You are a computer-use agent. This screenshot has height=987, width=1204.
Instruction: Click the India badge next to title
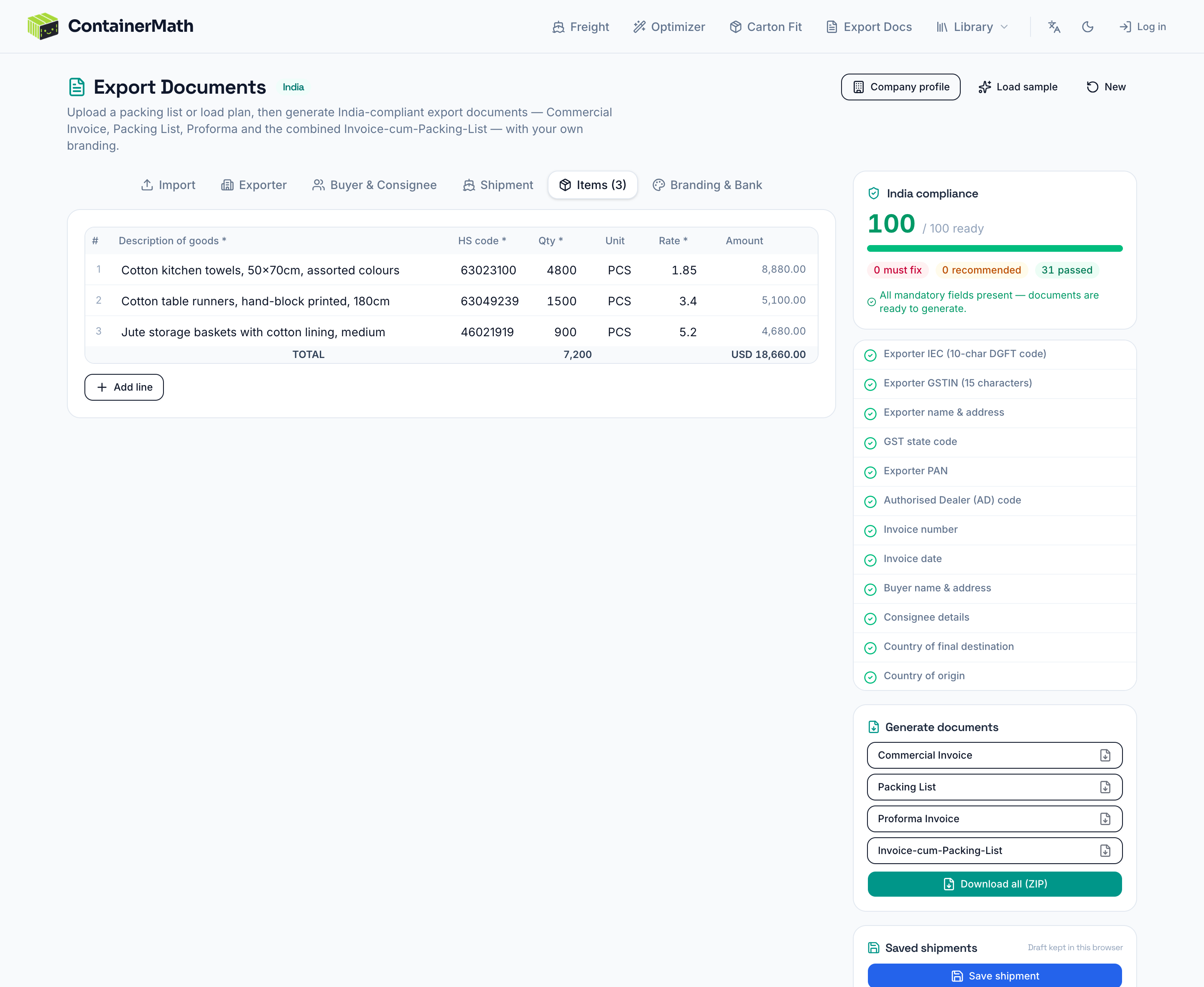click(293, 87)
